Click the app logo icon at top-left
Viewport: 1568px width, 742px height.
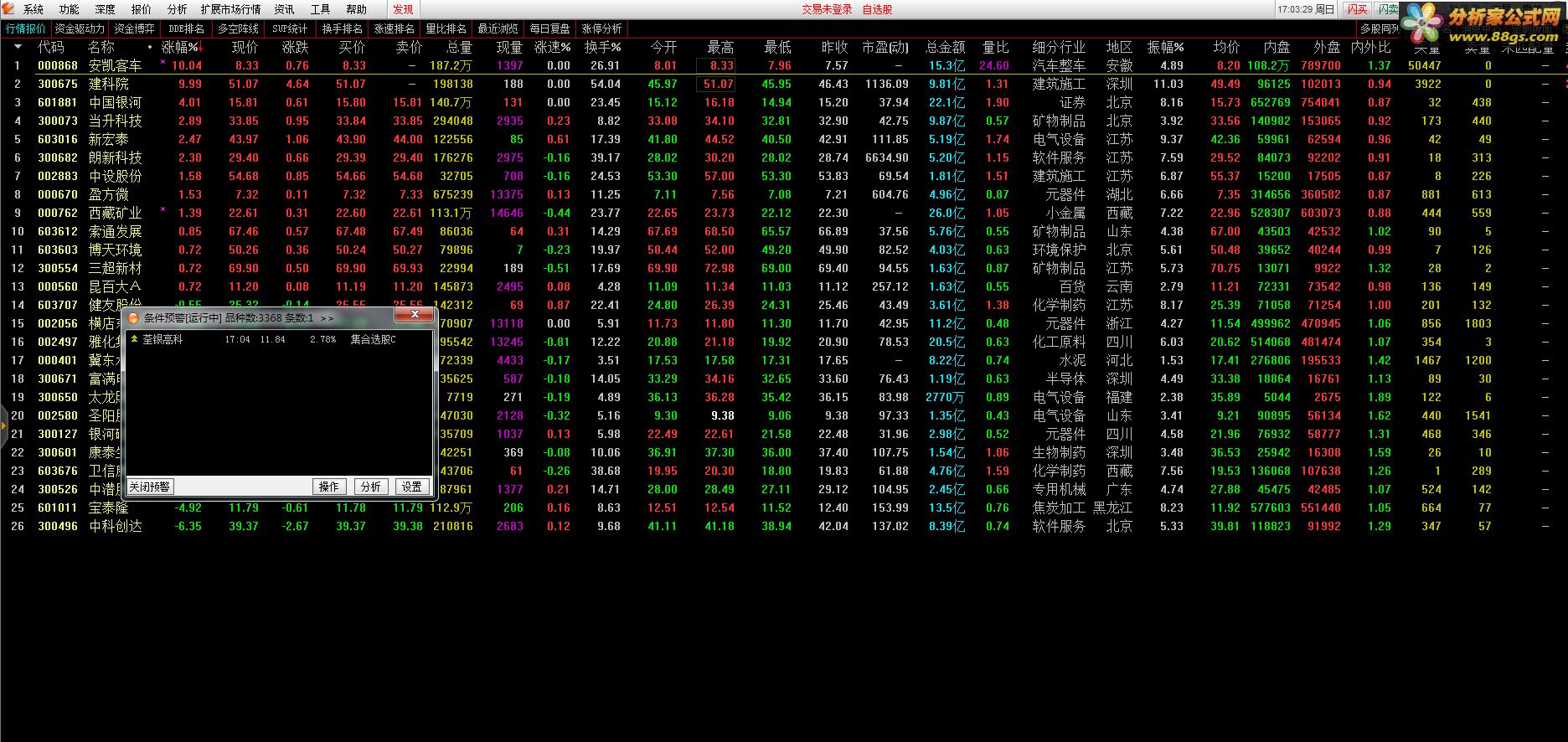tap(8, 8)
